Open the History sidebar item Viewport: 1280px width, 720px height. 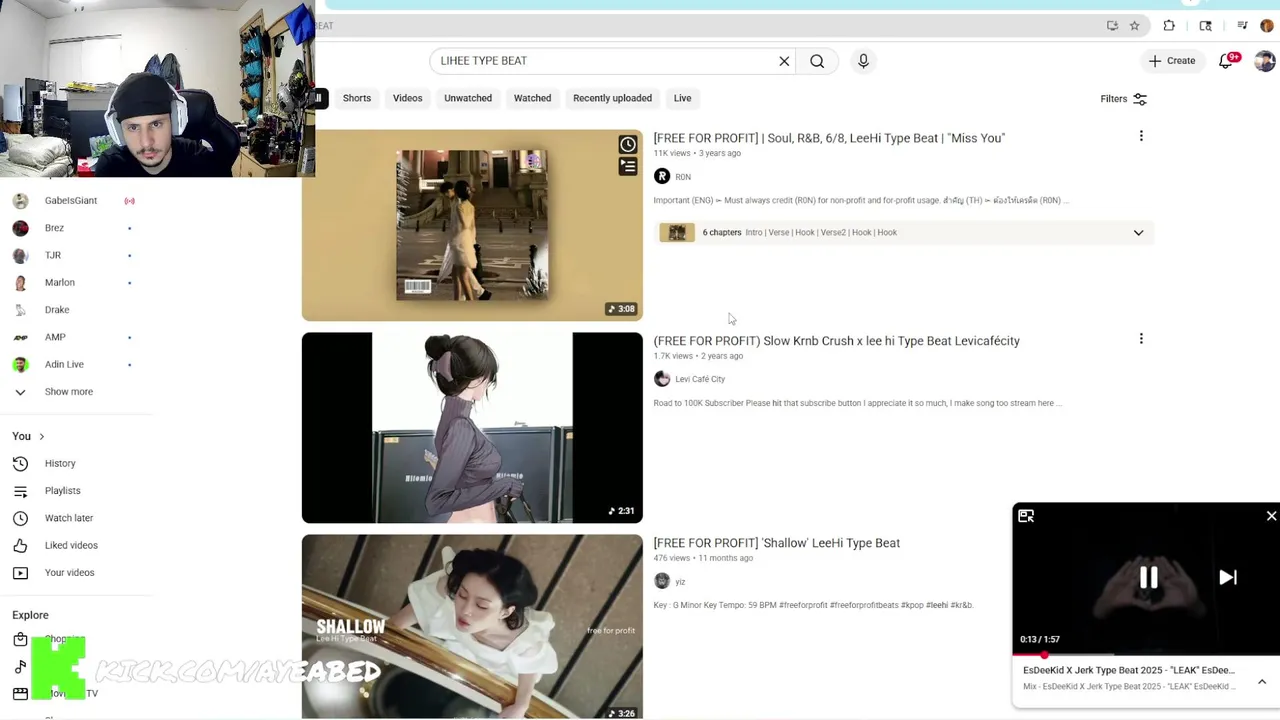click(x=60, y=463)
